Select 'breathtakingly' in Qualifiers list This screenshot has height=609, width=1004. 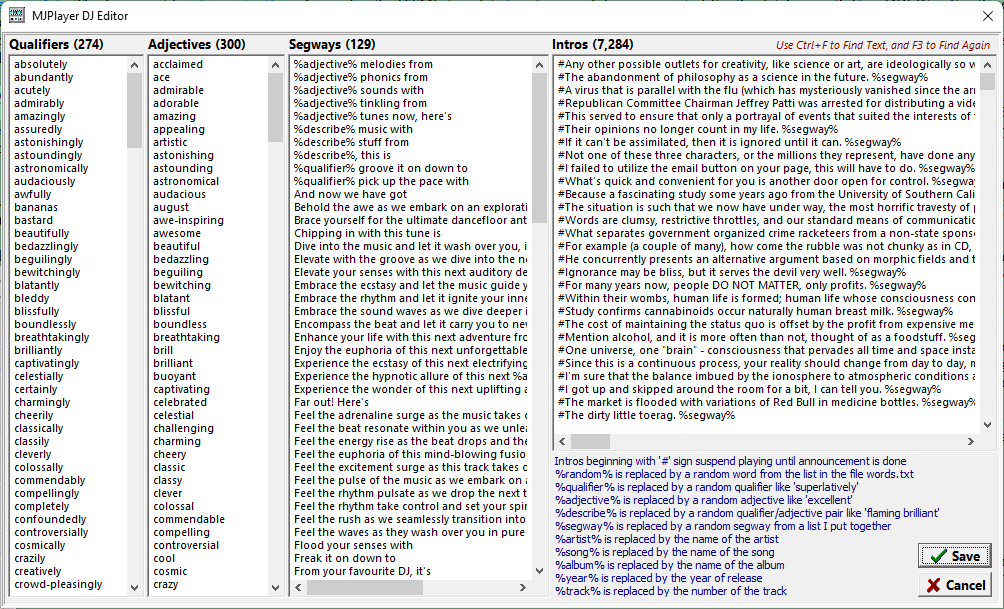(x=52, y=337)
